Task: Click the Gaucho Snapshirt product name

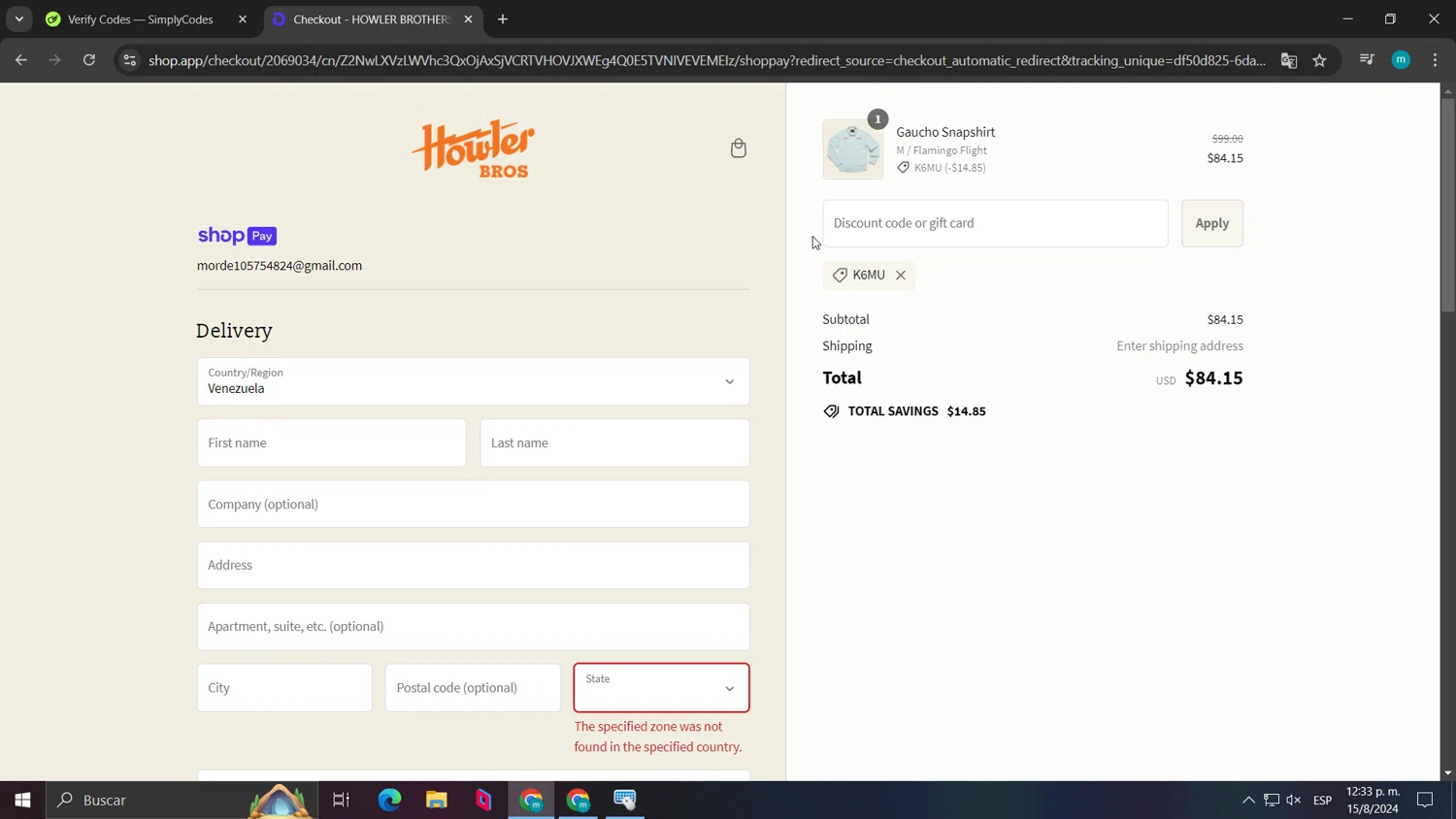Action: point(945,132)
